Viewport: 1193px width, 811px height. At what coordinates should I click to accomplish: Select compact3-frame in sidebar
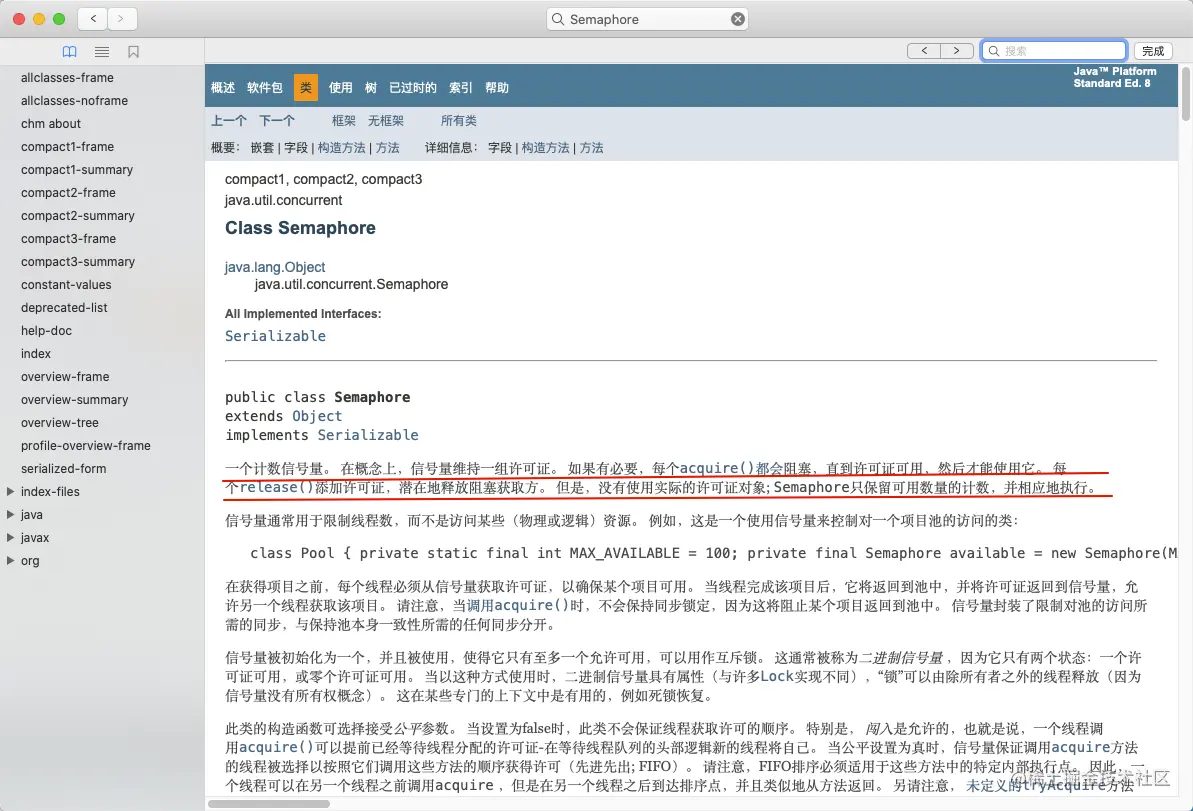(68, 238)
